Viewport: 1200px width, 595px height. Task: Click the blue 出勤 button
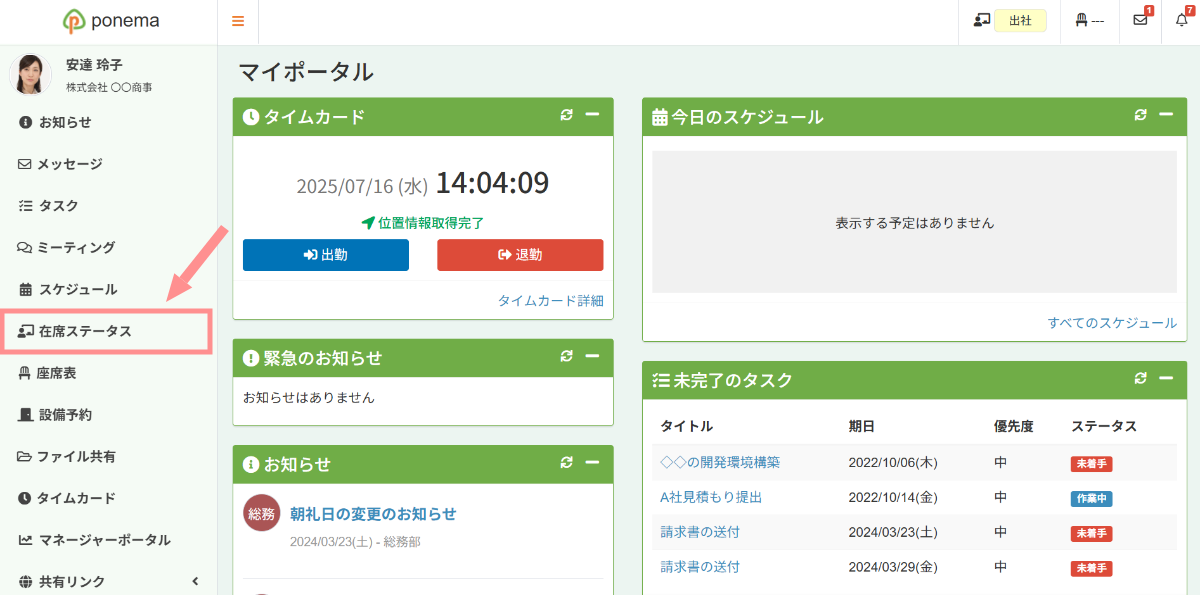(x=326, y=255)
